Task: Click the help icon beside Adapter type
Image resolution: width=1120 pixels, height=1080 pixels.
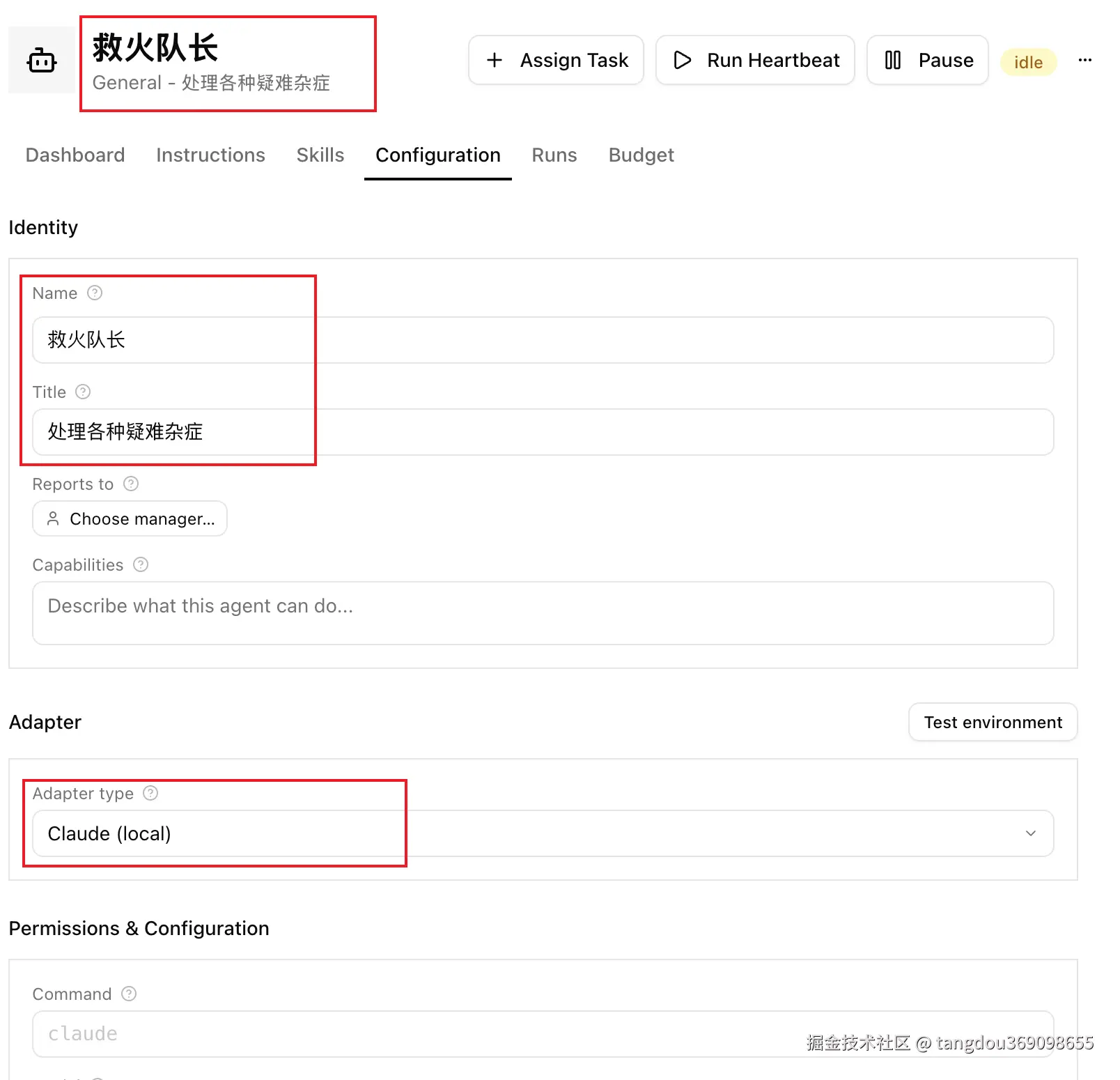Action: point(150,793)
